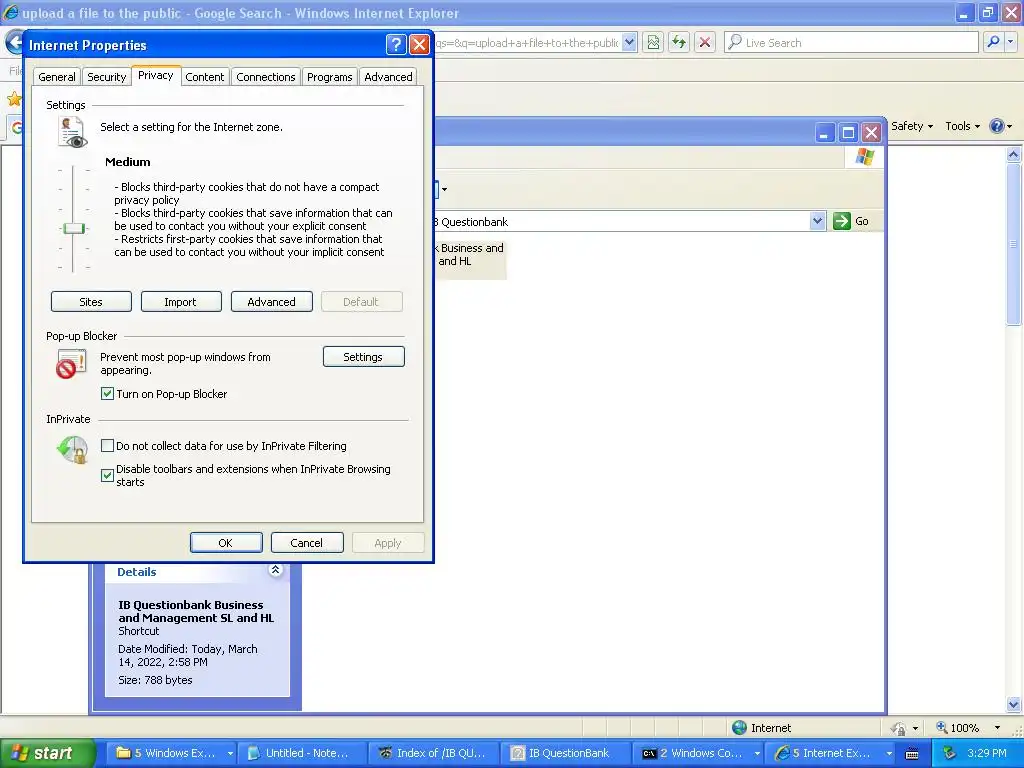Click the Import button

[180, 302]
